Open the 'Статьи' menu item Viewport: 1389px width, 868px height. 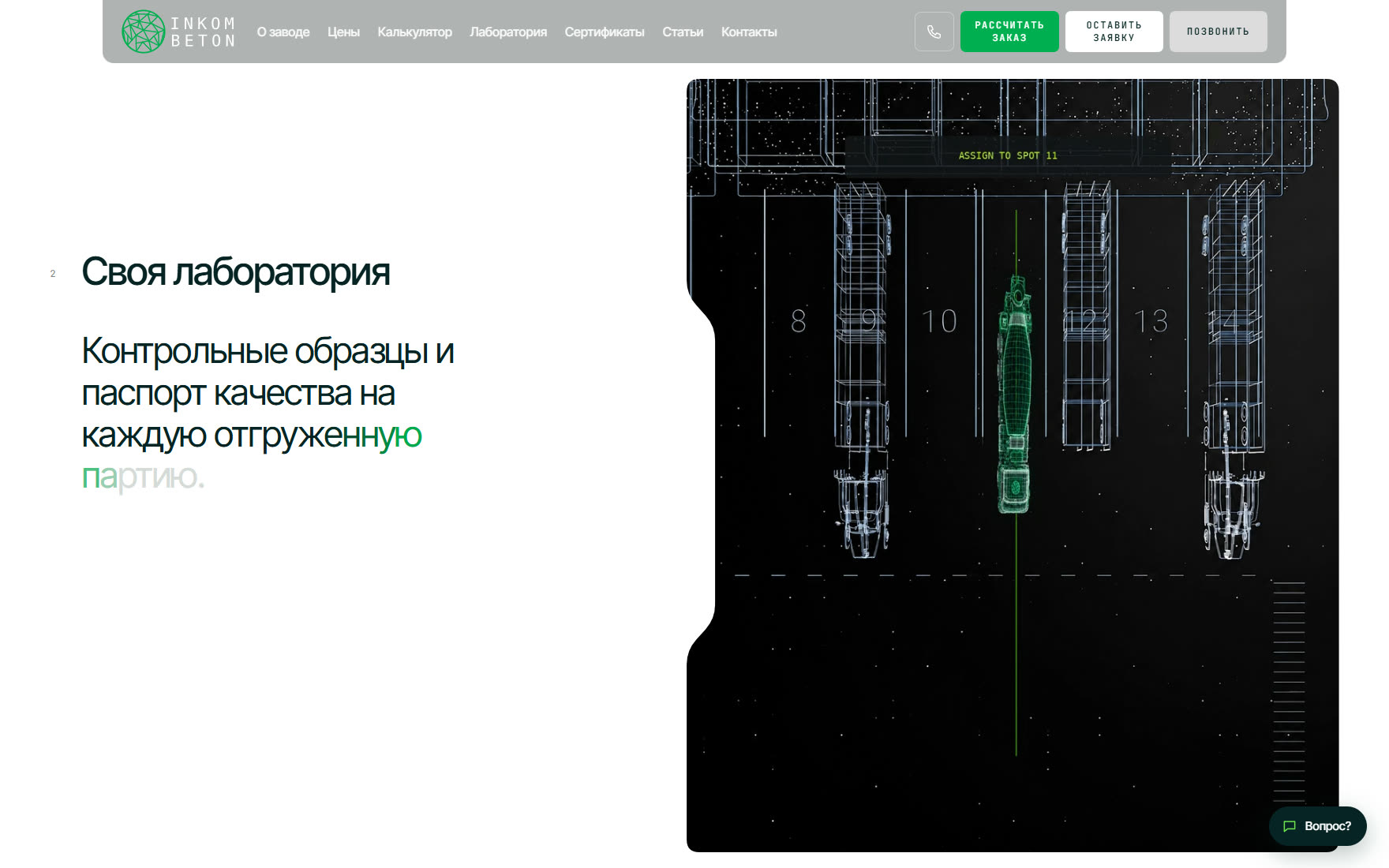point(683,32)
